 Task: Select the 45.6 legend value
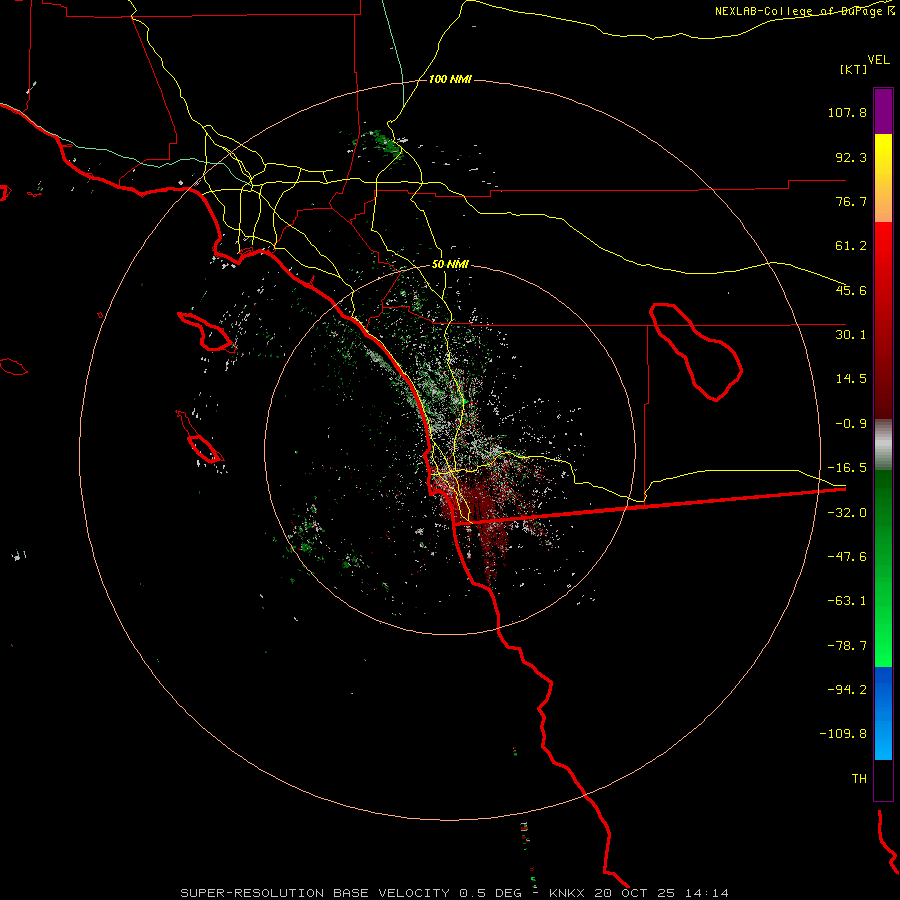pyautogui.click(x=851, y=290)
